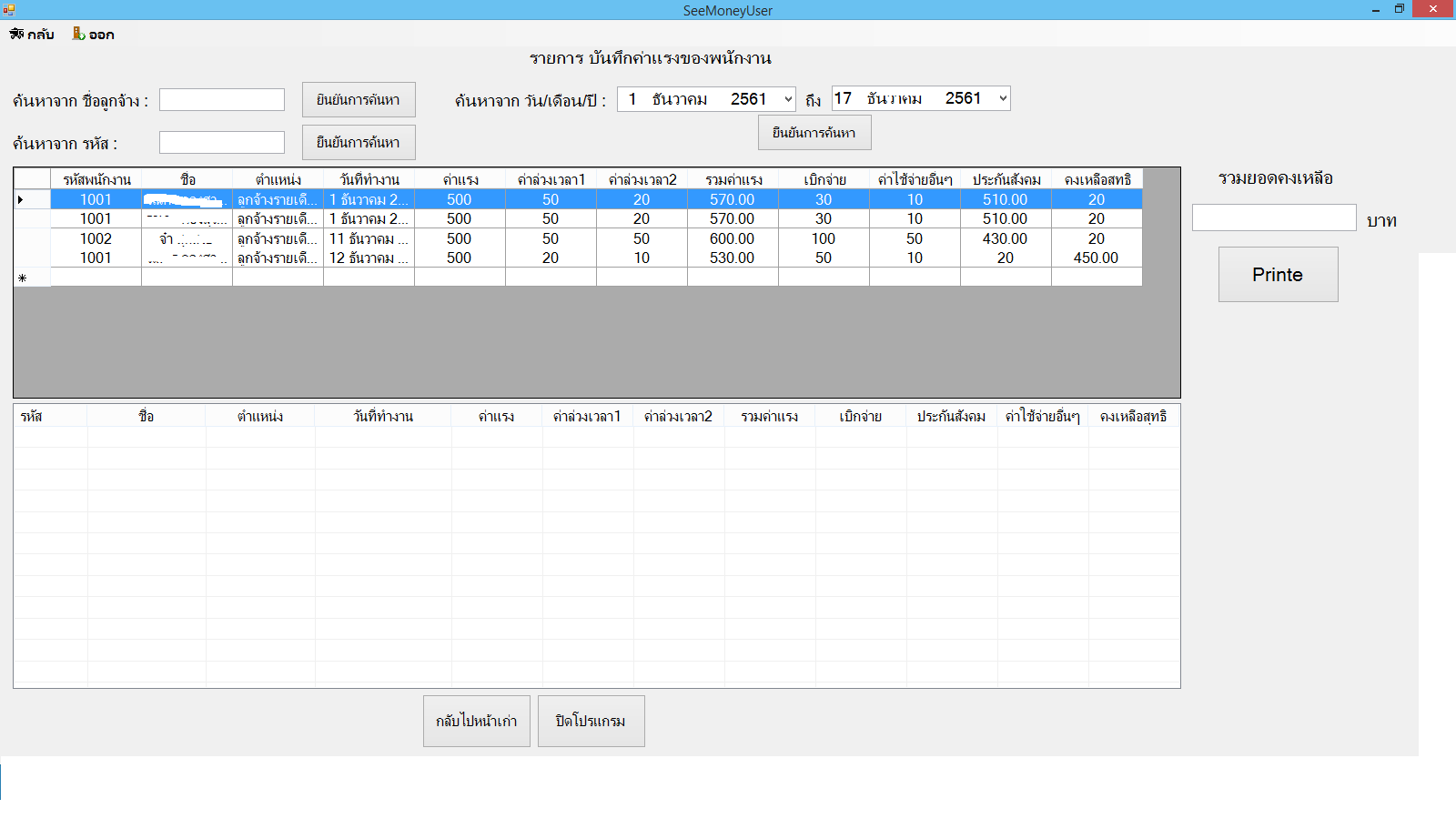
Task: Open the start date dropdown arrow
Action: [x=788, y=99]
